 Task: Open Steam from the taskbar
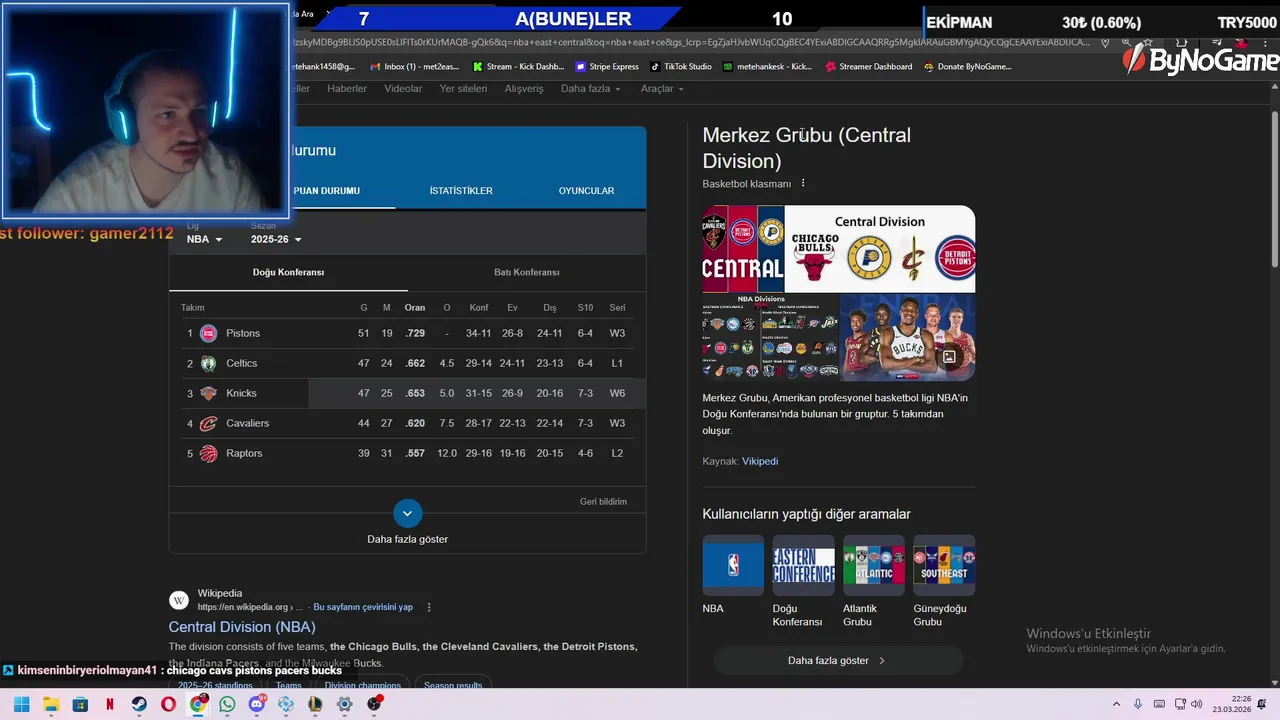139,704
